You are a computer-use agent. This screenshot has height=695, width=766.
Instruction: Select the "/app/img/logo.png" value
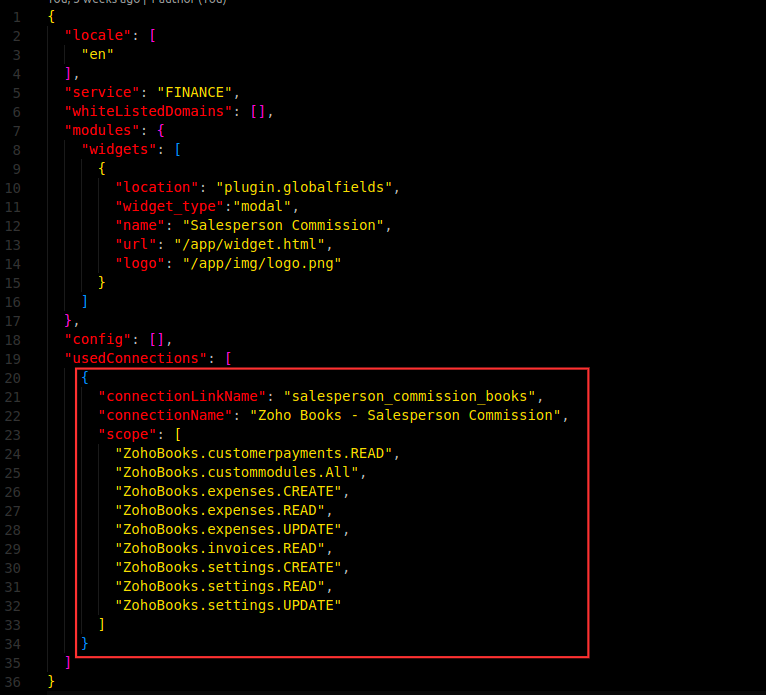262,264
